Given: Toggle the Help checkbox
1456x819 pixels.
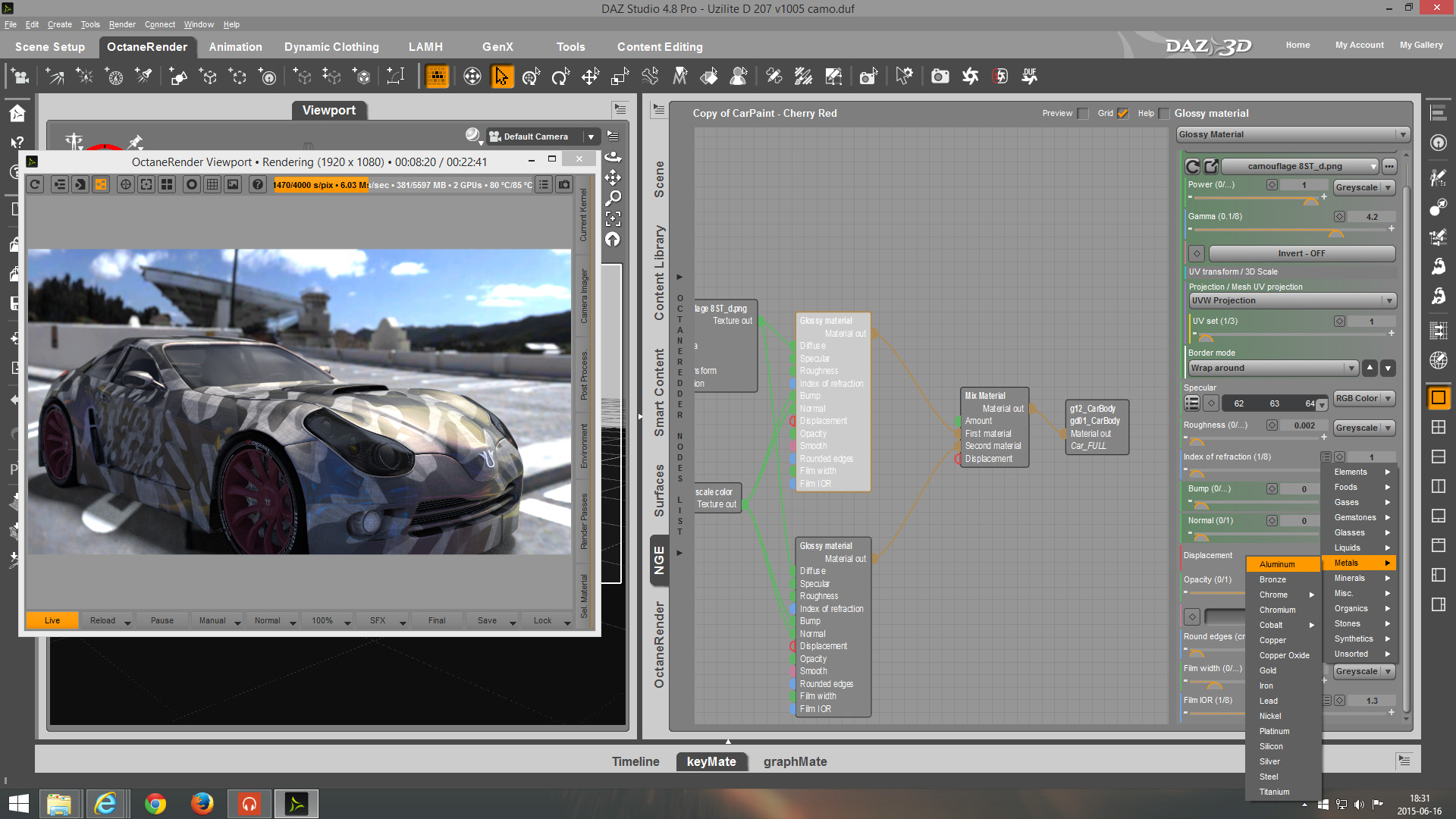Looking at the screenshot, I should tap(1164, 114).
